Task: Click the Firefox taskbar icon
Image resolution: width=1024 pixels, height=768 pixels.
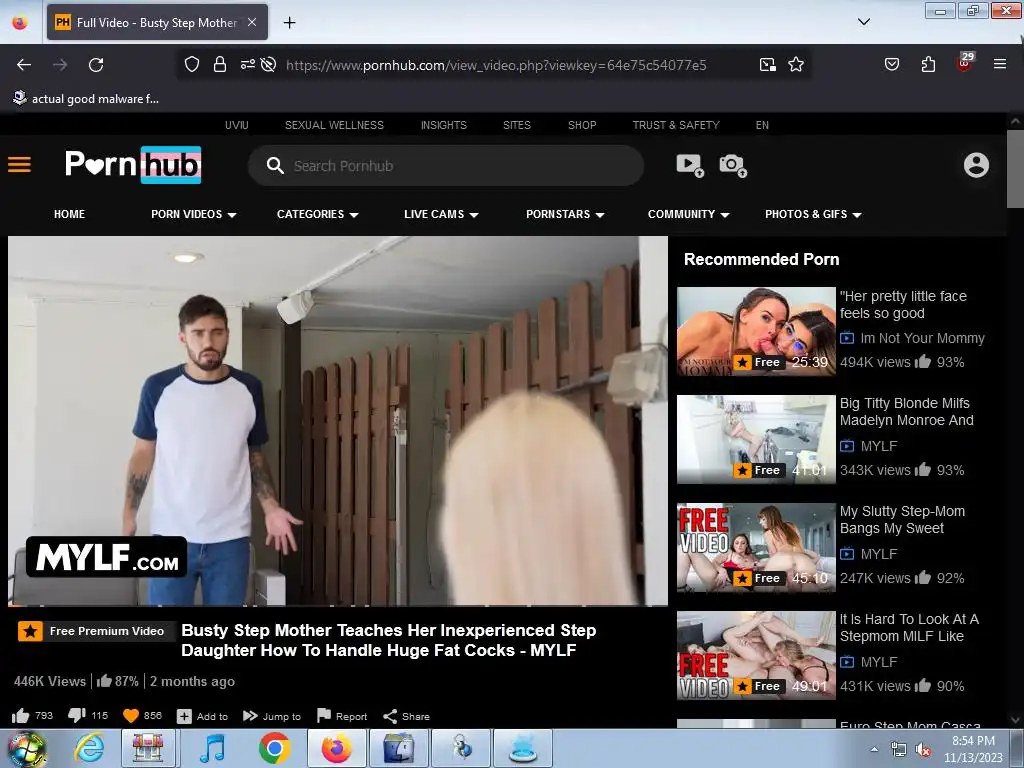Action: click(336, 748)
